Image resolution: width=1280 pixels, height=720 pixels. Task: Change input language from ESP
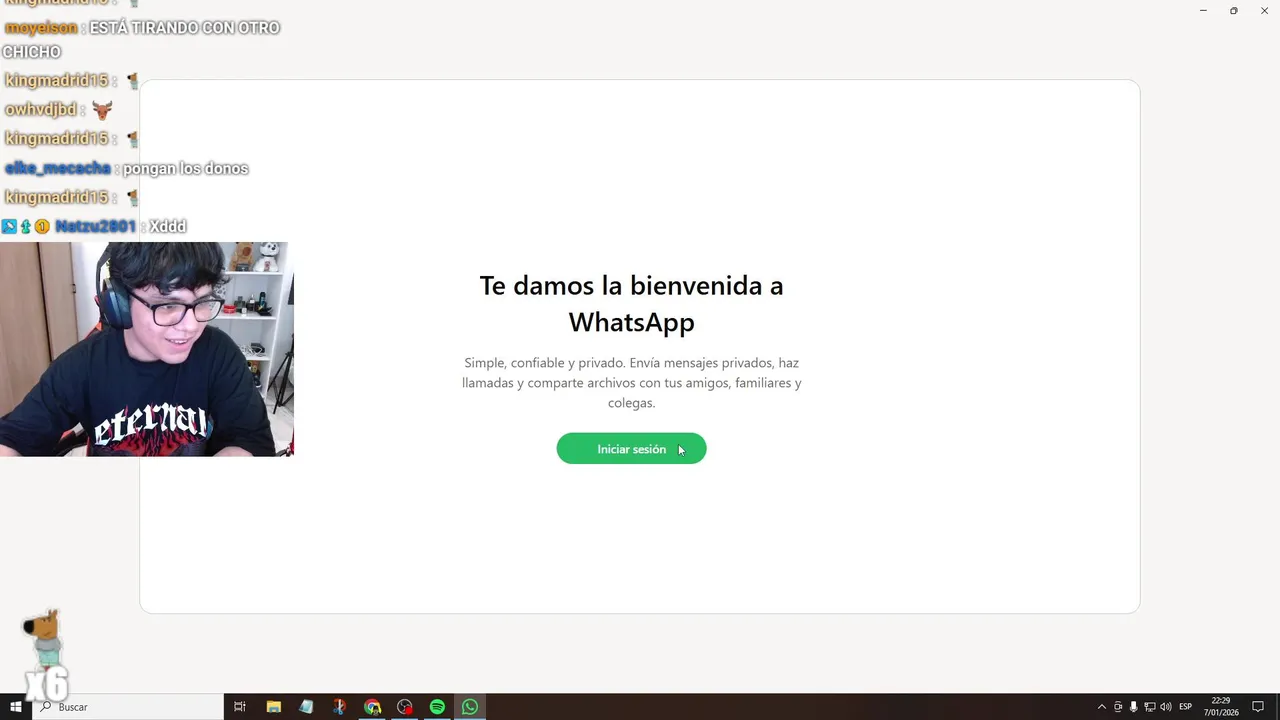coord(1186,707)
